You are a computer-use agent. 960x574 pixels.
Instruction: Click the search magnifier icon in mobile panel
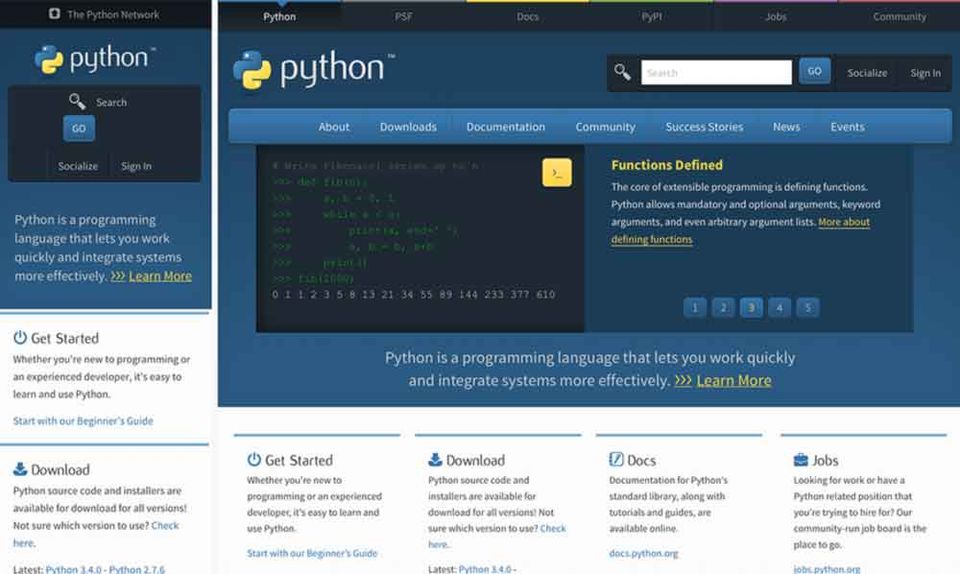tap(77, 102)
